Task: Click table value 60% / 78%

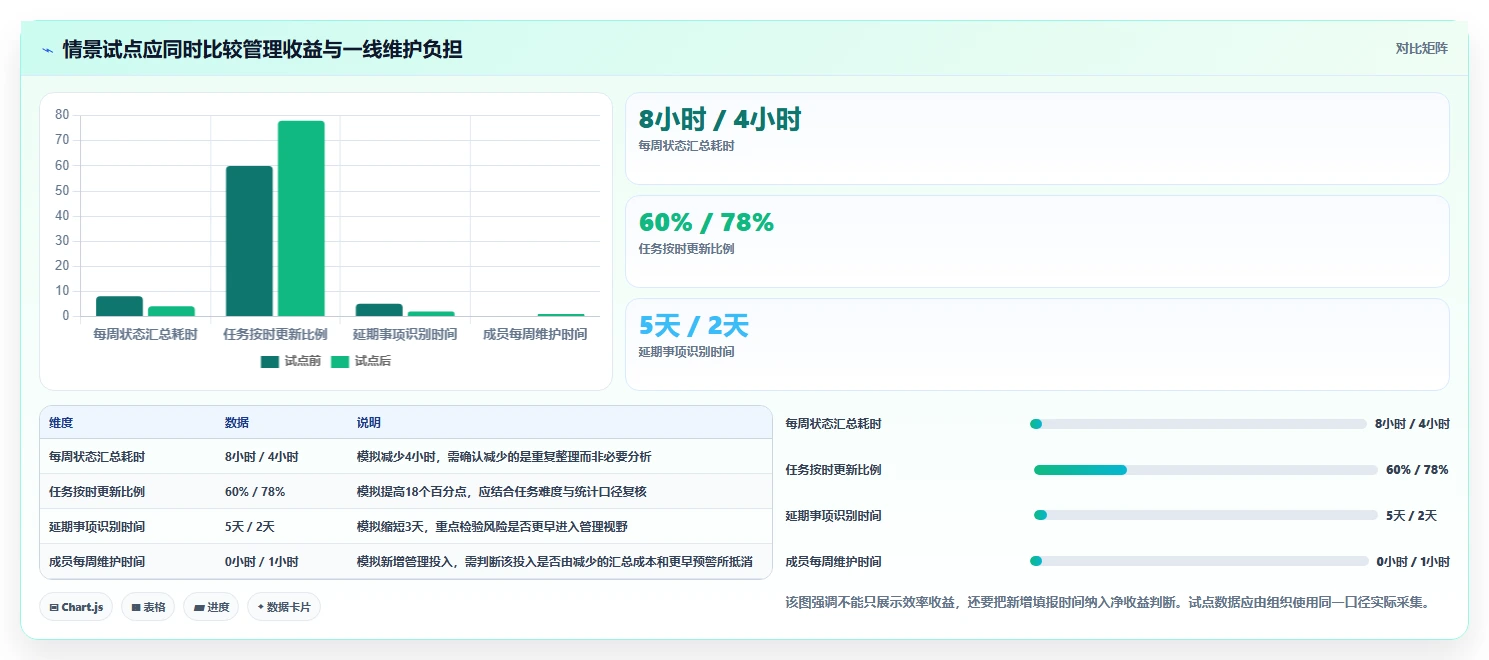Action: click(x=255, y=492)
